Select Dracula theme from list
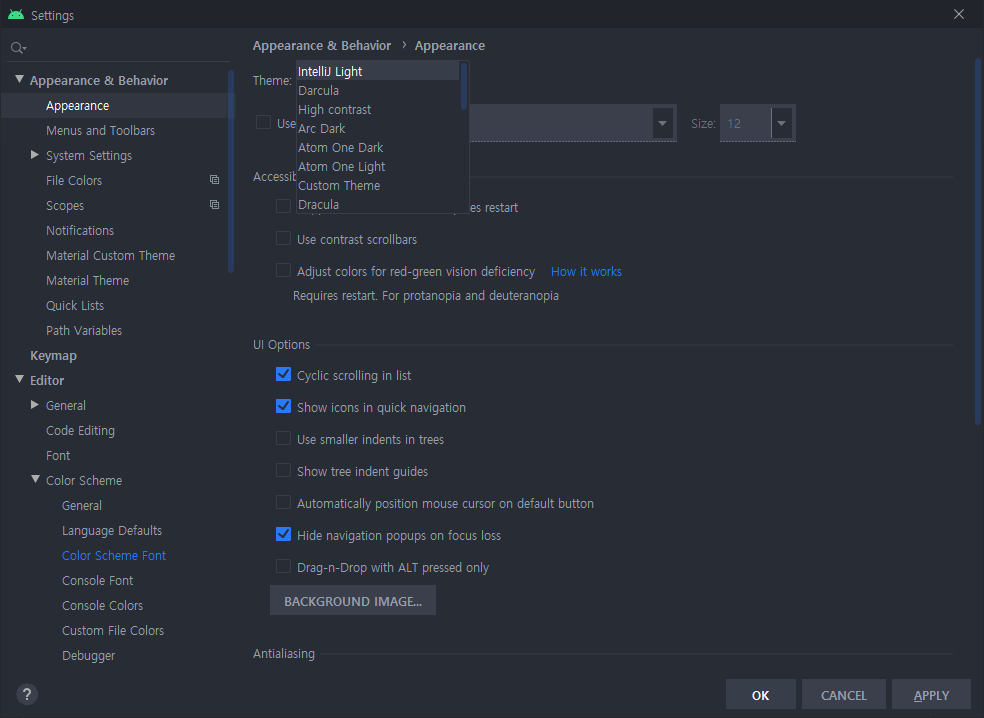Screen dimensions: 984x718 [x=378, y=204]
